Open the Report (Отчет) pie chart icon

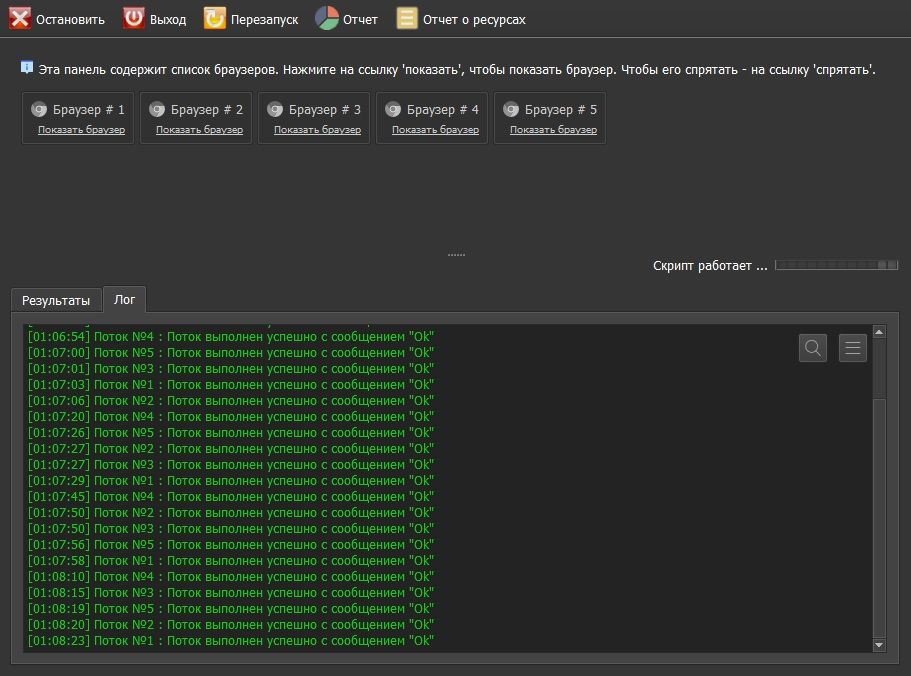[x=327, y=19]
